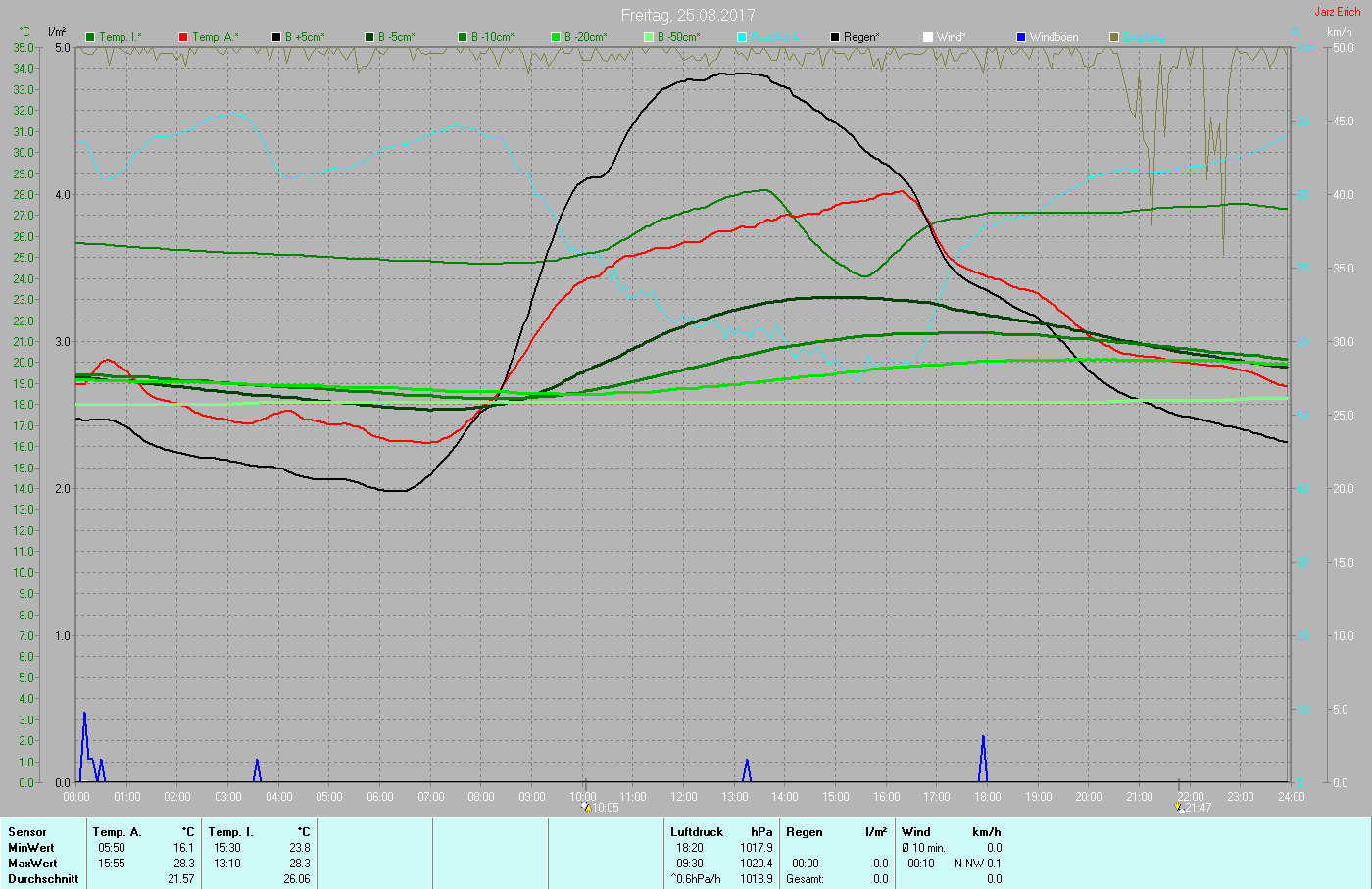
Task: Click the Temp. I. maximum time '13:10'
Action: coord(227,864)
